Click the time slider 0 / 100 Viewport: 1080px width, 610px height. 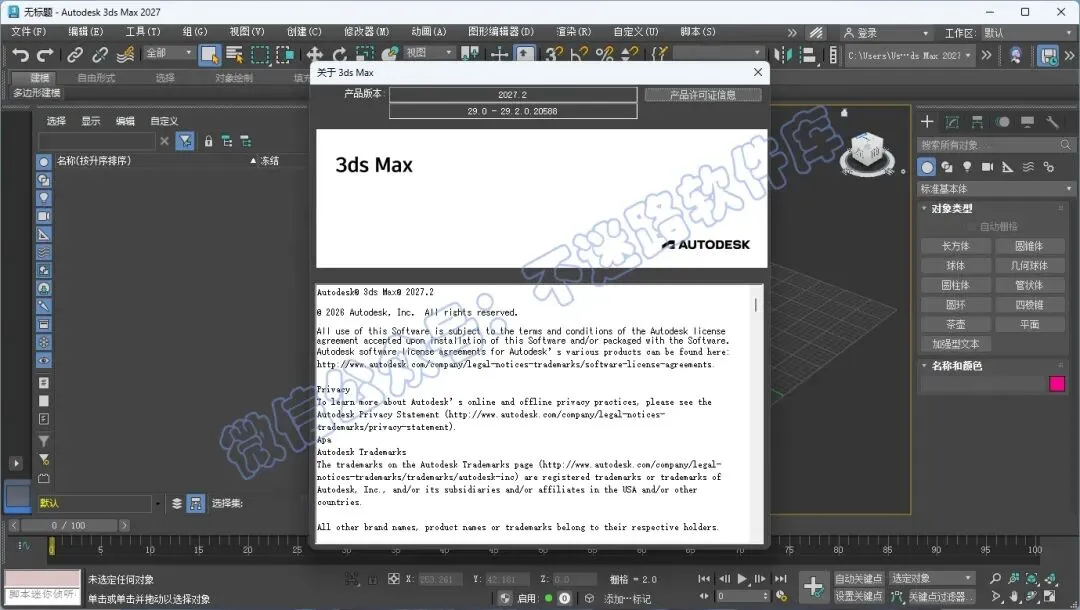(x=68, y=525)
